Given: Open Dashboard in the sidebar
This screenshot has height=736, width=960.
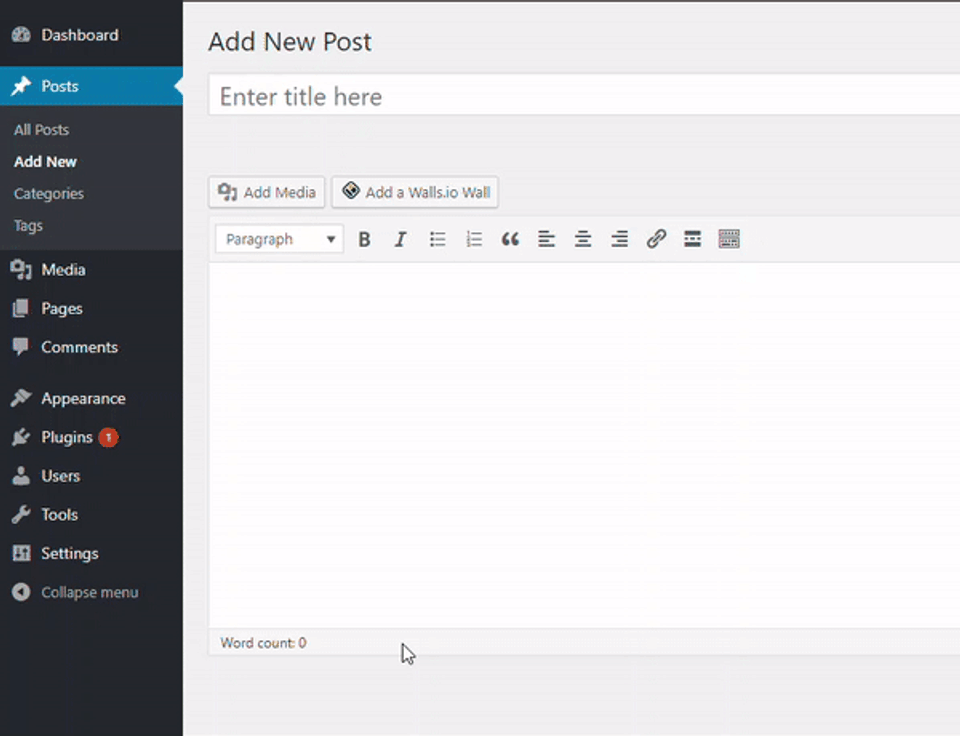Looking at the screenshot, I should click(91, 35).
